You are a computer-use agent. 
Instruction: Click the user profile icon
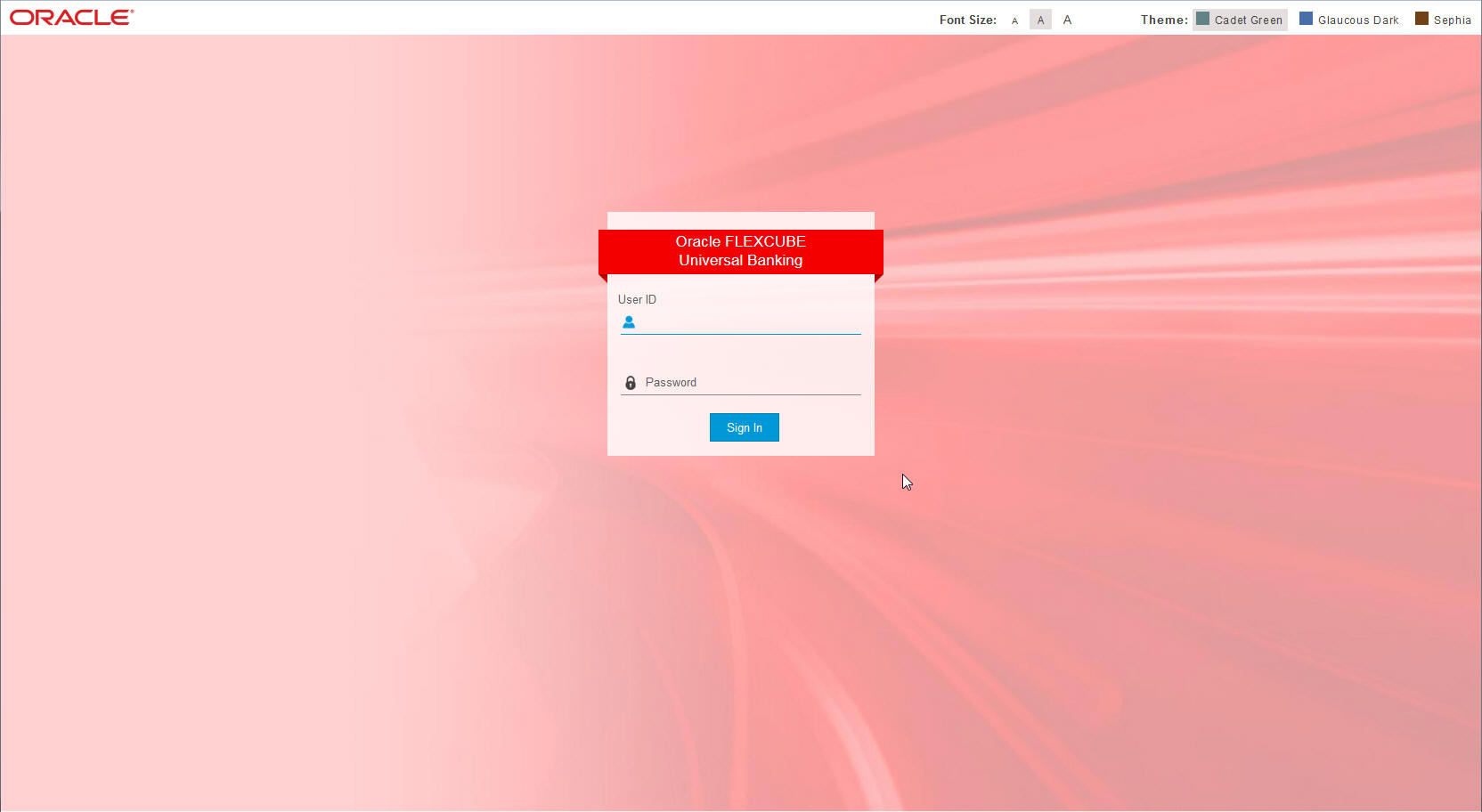click(x=629, y=322)
